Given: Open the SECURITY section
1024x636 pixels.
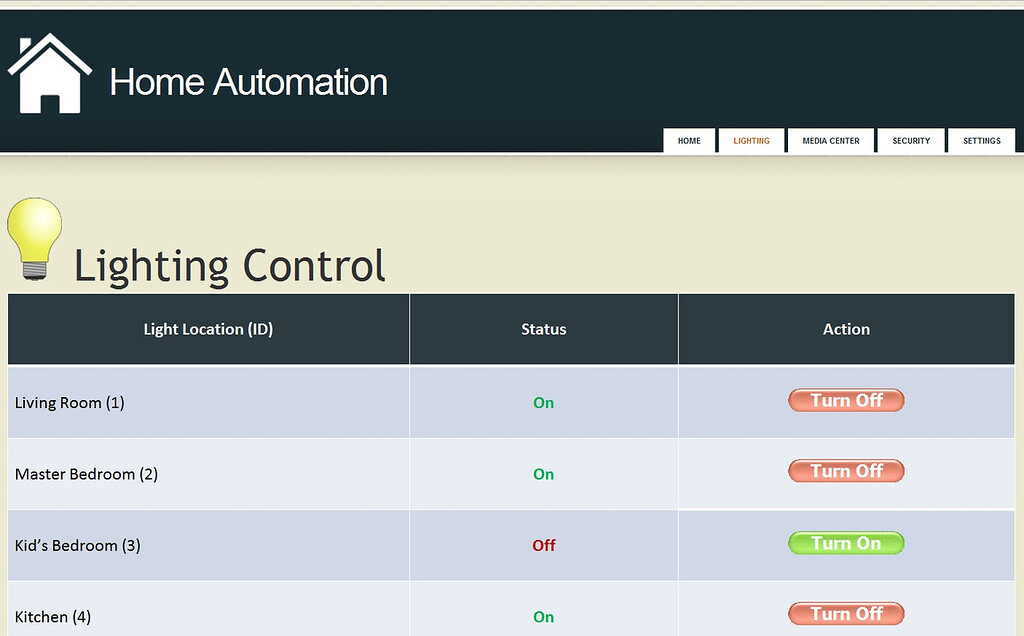Looking at the screenshot, I should coord(910,140).
